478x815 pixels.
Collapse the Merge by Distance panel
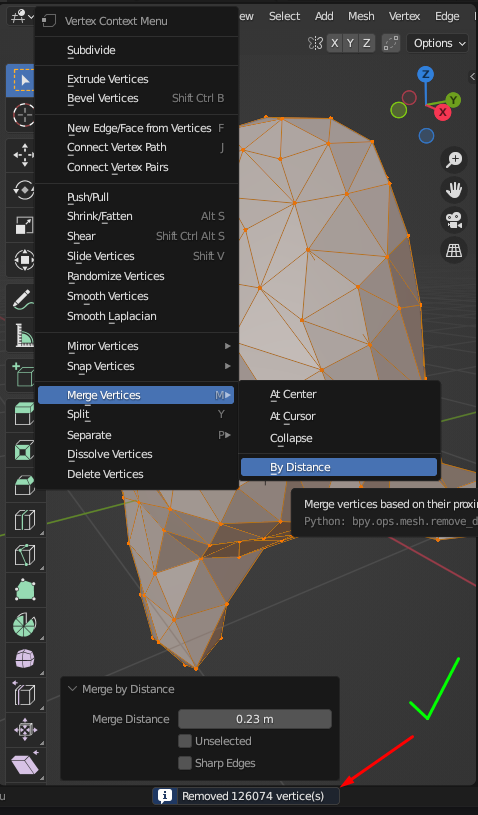tap(72, 689)
